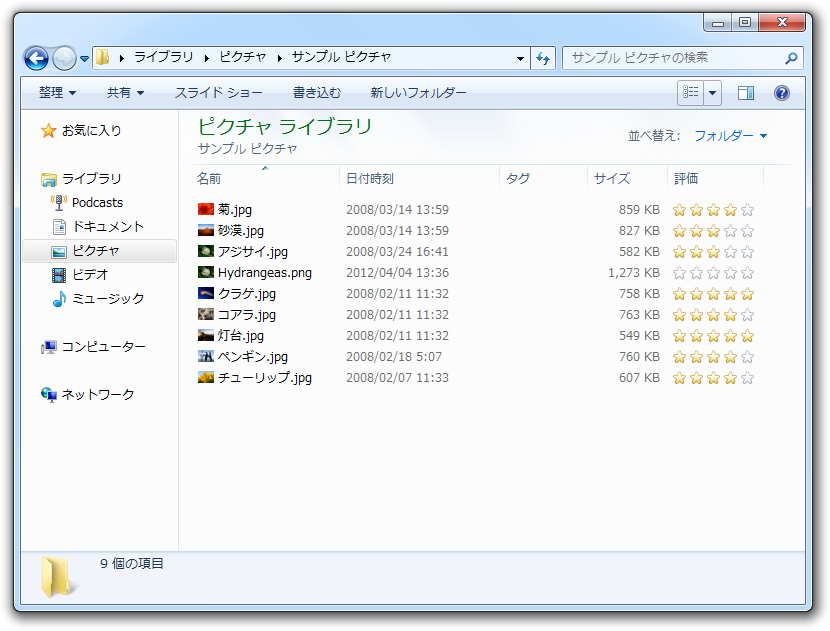The height and width of the screenshot is (631, 830).
Task: Open ミュージック from the navigation pane
Action: point(108,298)
